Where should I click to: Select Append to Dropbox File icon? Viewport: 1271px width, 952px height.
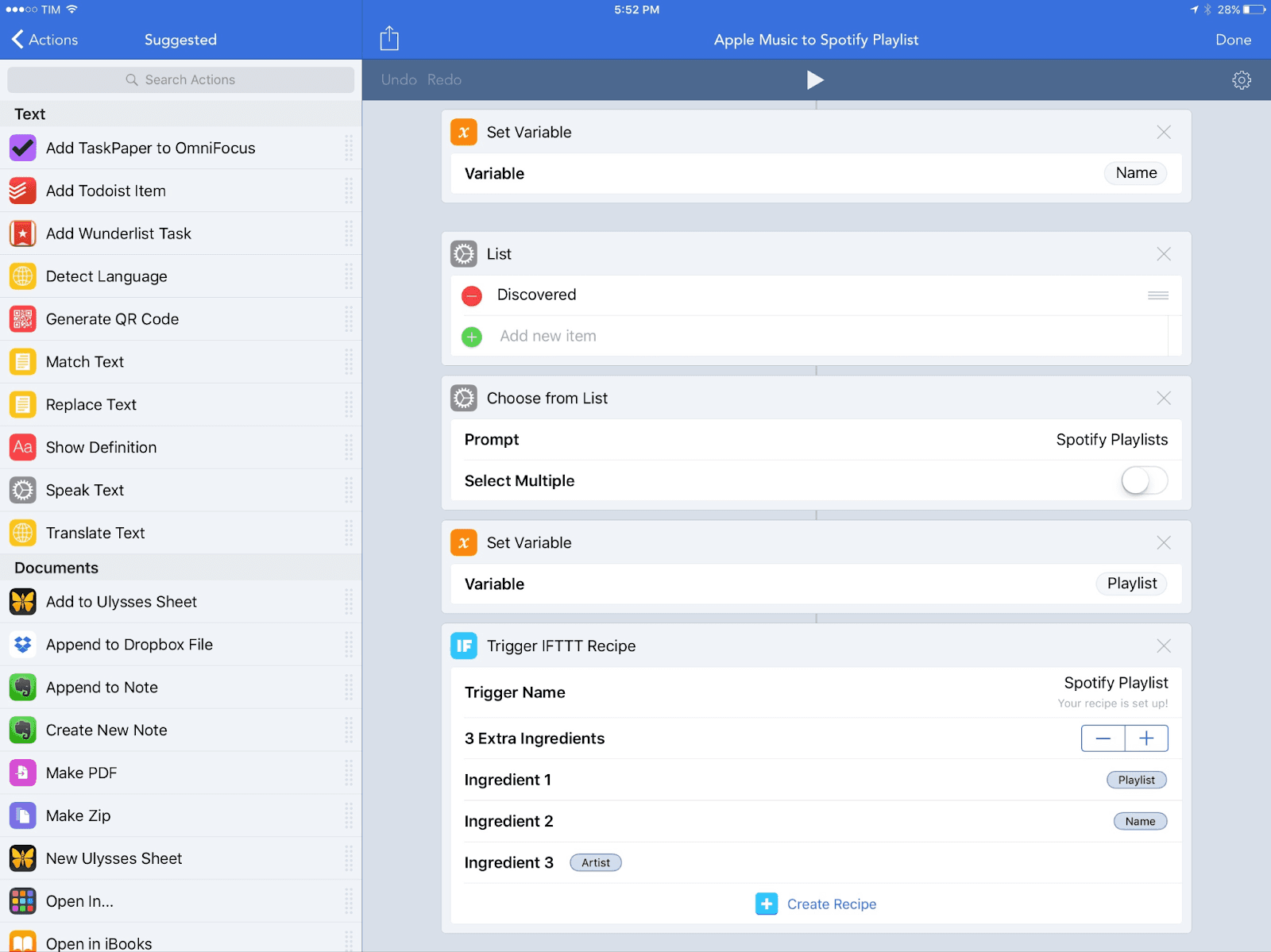[23, 645]
